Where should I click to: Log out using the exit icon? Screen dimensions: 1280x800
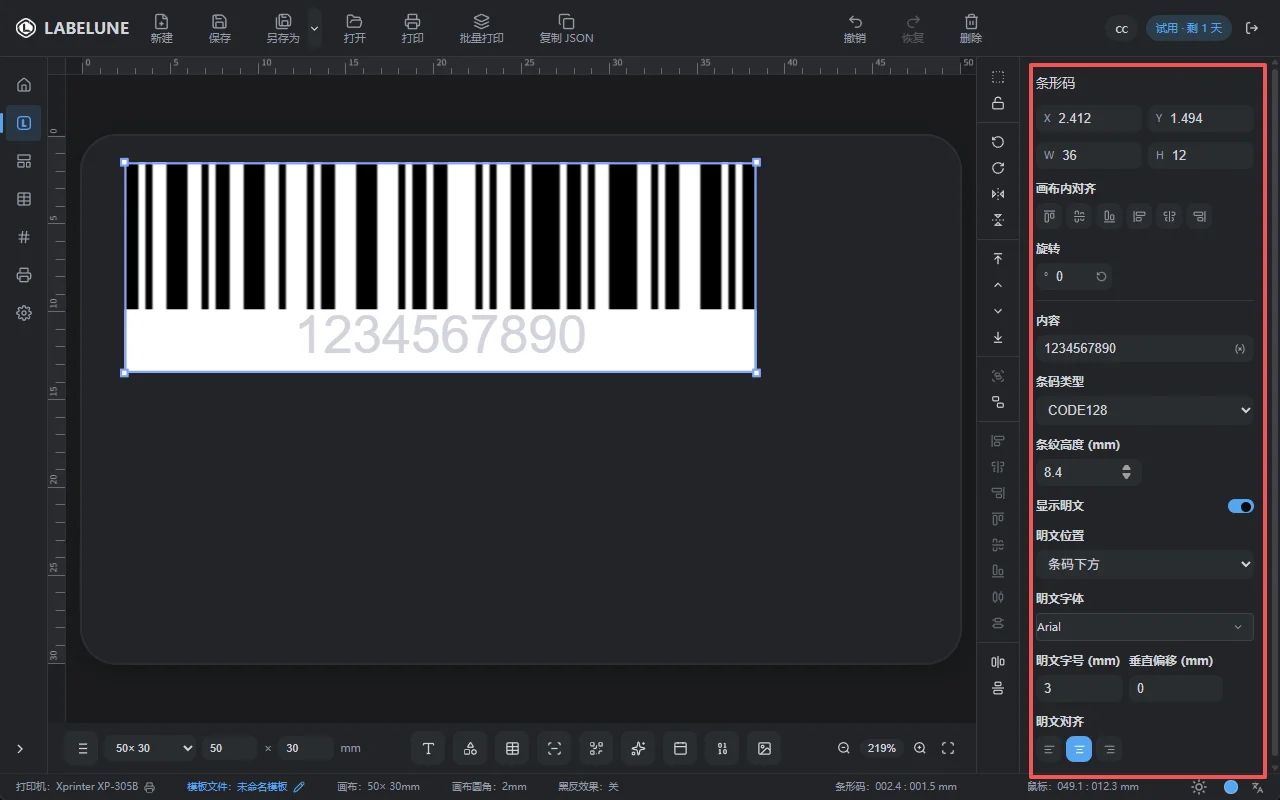[x=1251, y=28]
